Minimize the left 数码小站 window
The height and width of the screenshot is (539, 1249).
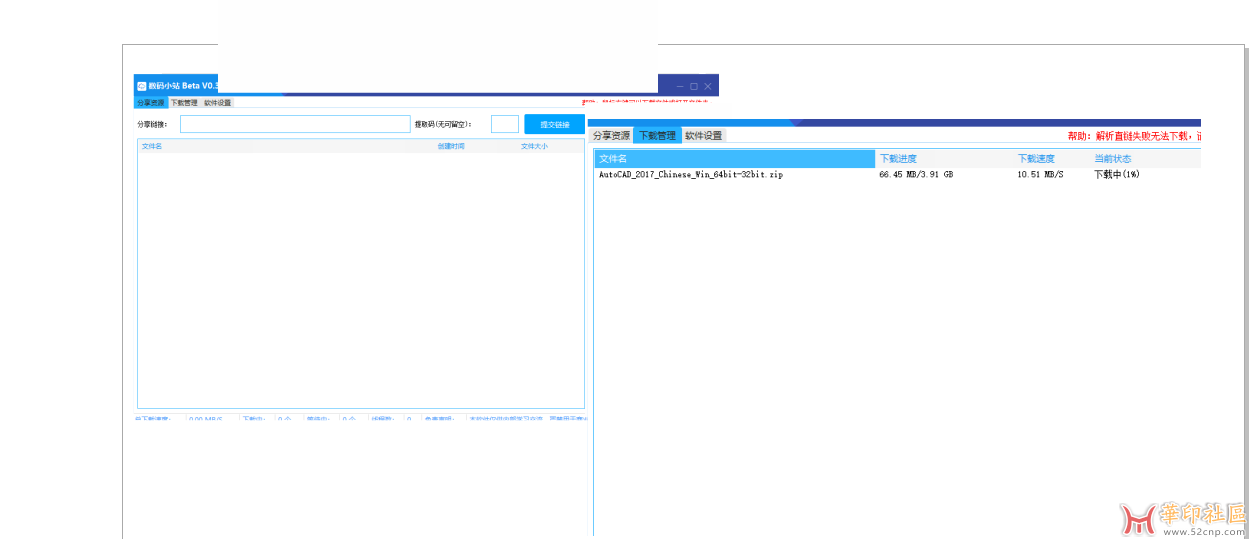(x=679, y=86)
